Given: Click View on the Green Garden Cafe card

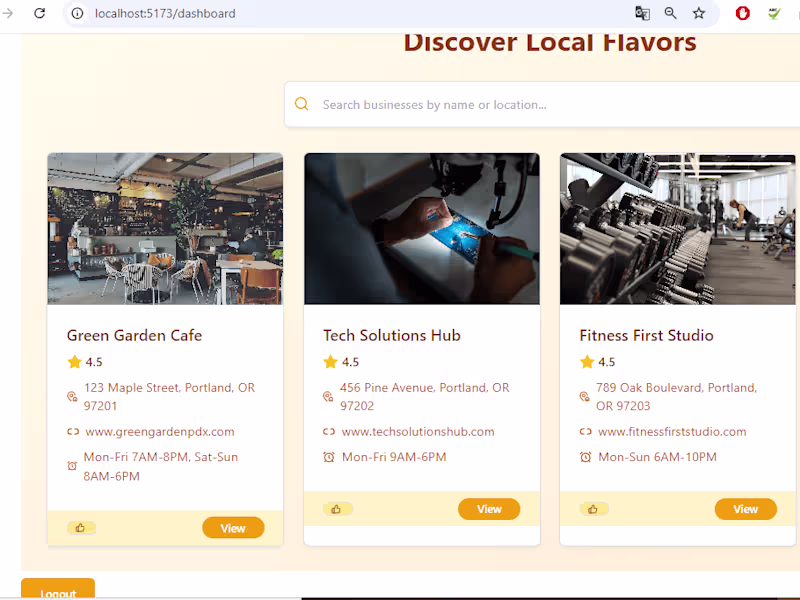Looking at the screenshot, I should (233, 527).
